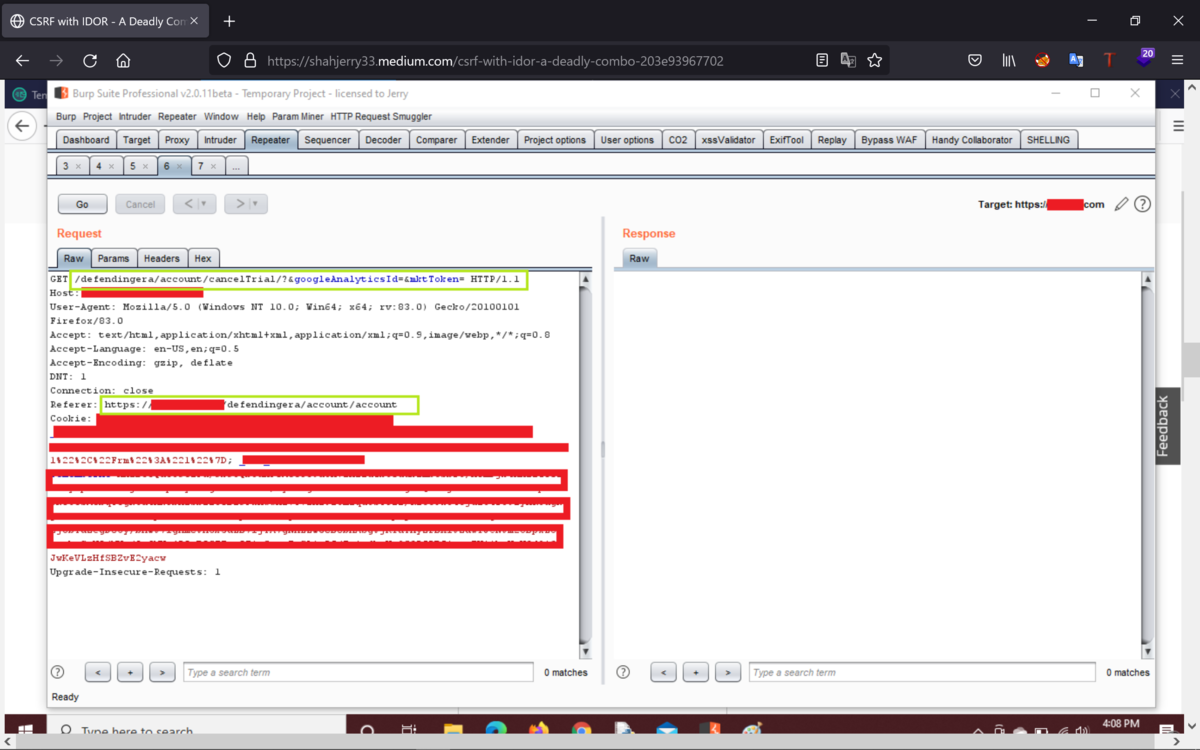
Task: Switch request view to Headers
Action: pos(162,258)
